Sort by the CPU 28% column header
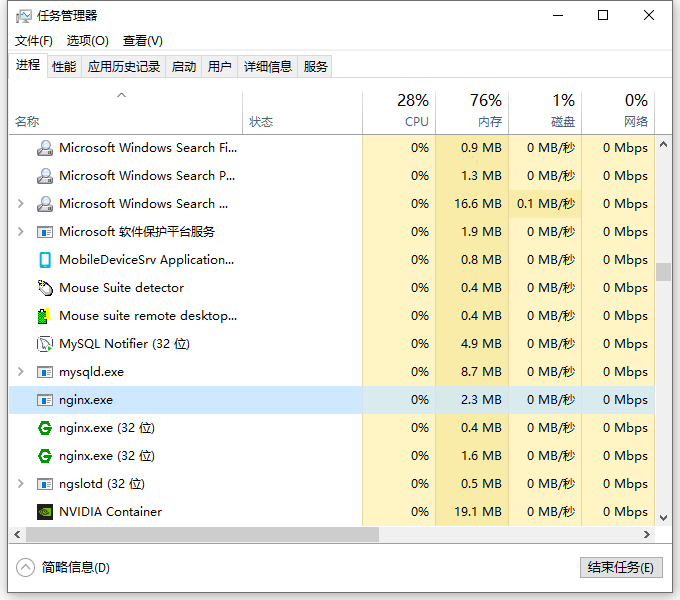680x600 pixels. (399, 113)
